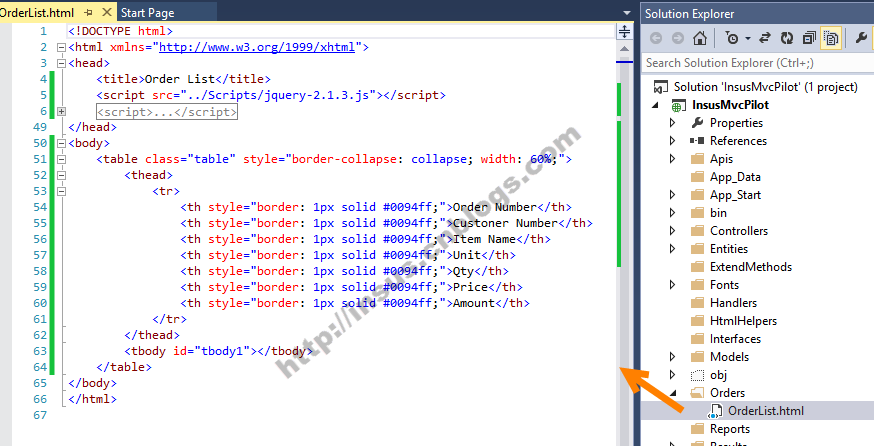The image size is (874, 446).
Task: Collapse the table block on line 51
Action: click(61, 159)
